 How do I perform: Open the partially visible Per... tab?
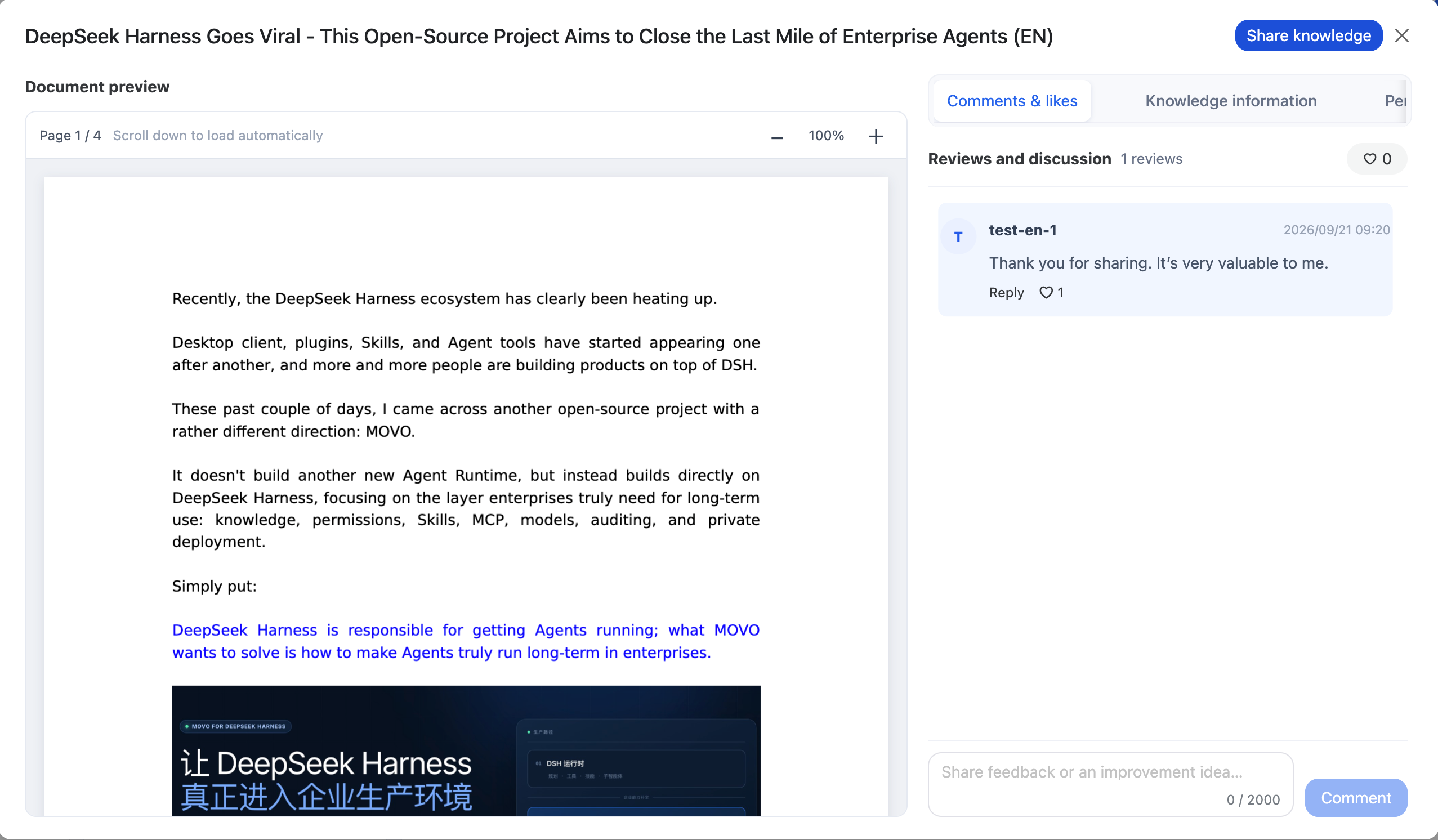tap(1395, 101)
